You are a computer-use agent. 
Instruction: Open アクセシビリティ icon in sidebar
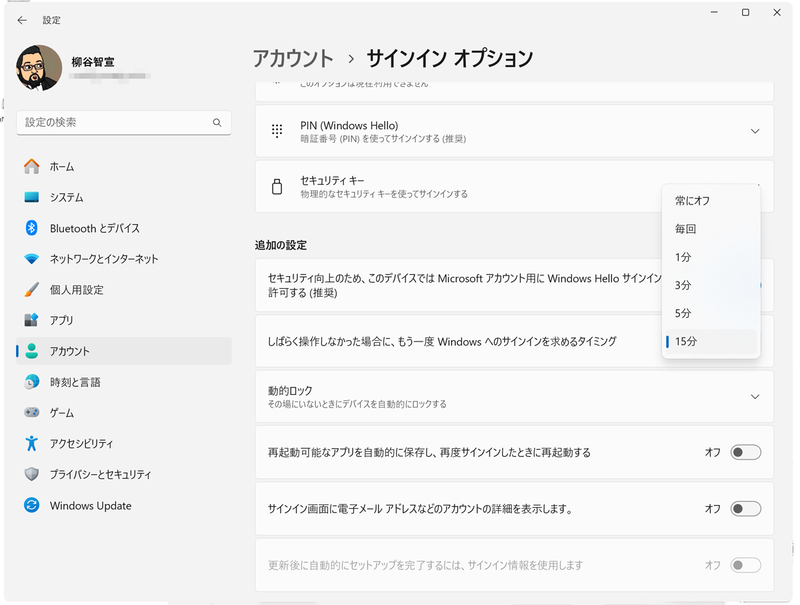pos(31,443)
